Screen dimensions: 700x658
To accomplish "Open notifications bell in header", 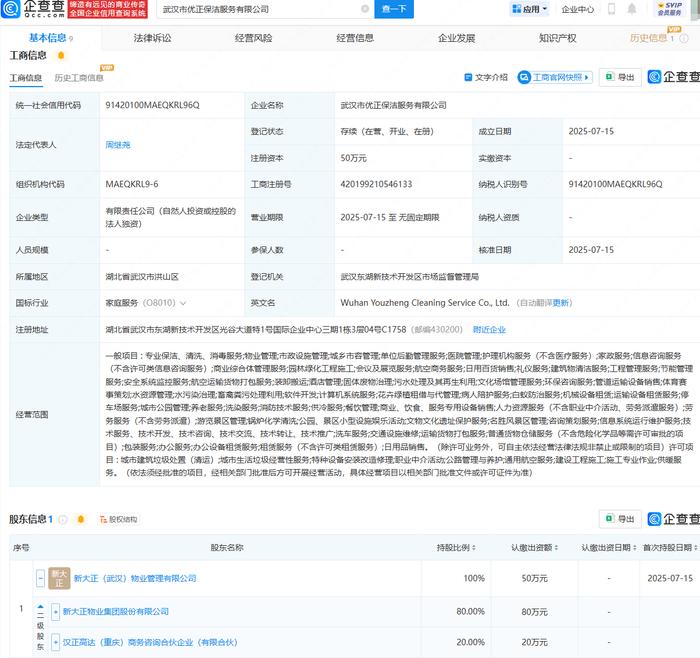I will (632, 9).
